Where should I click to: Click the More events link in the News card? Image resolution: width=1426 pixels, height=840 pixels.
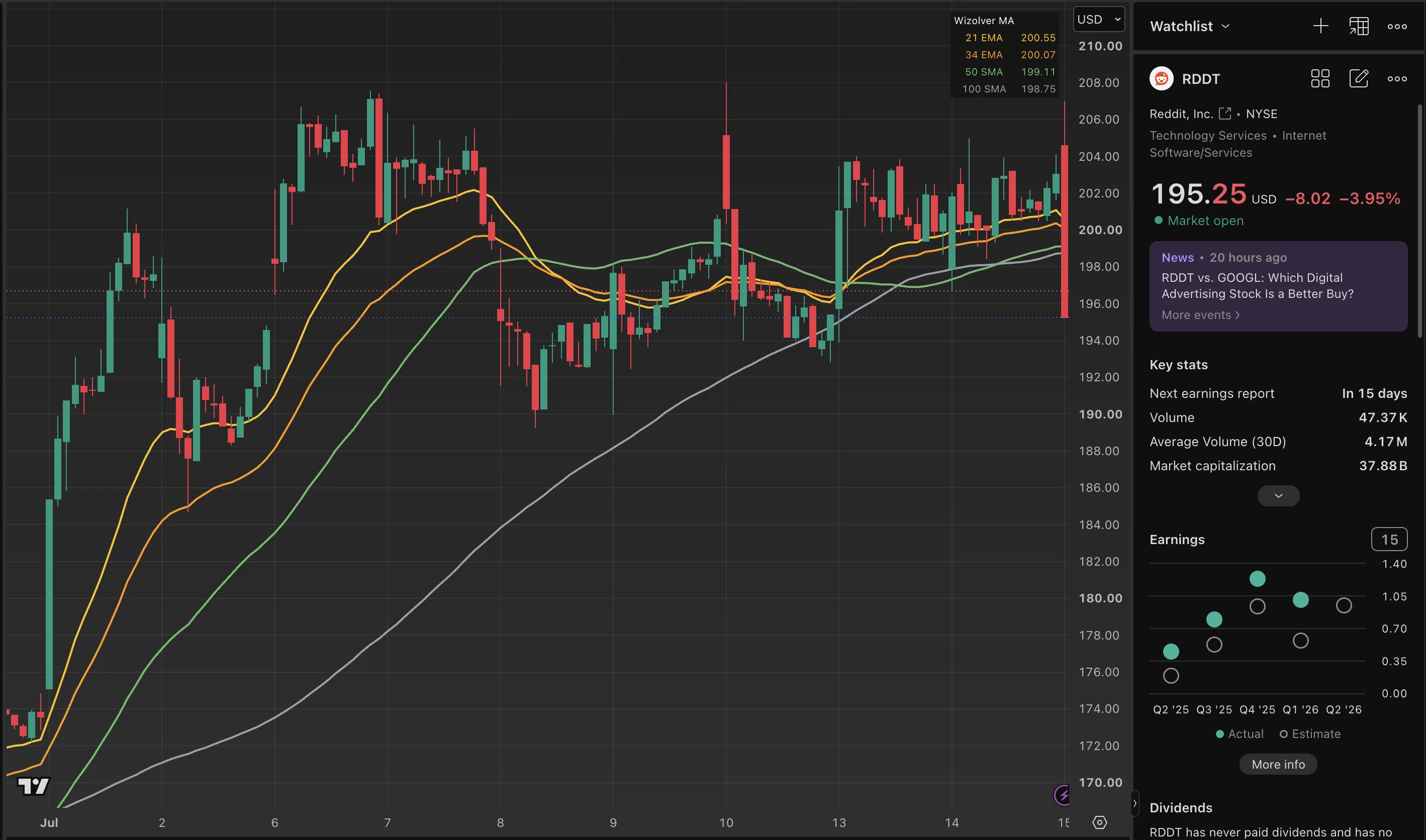1200,314
